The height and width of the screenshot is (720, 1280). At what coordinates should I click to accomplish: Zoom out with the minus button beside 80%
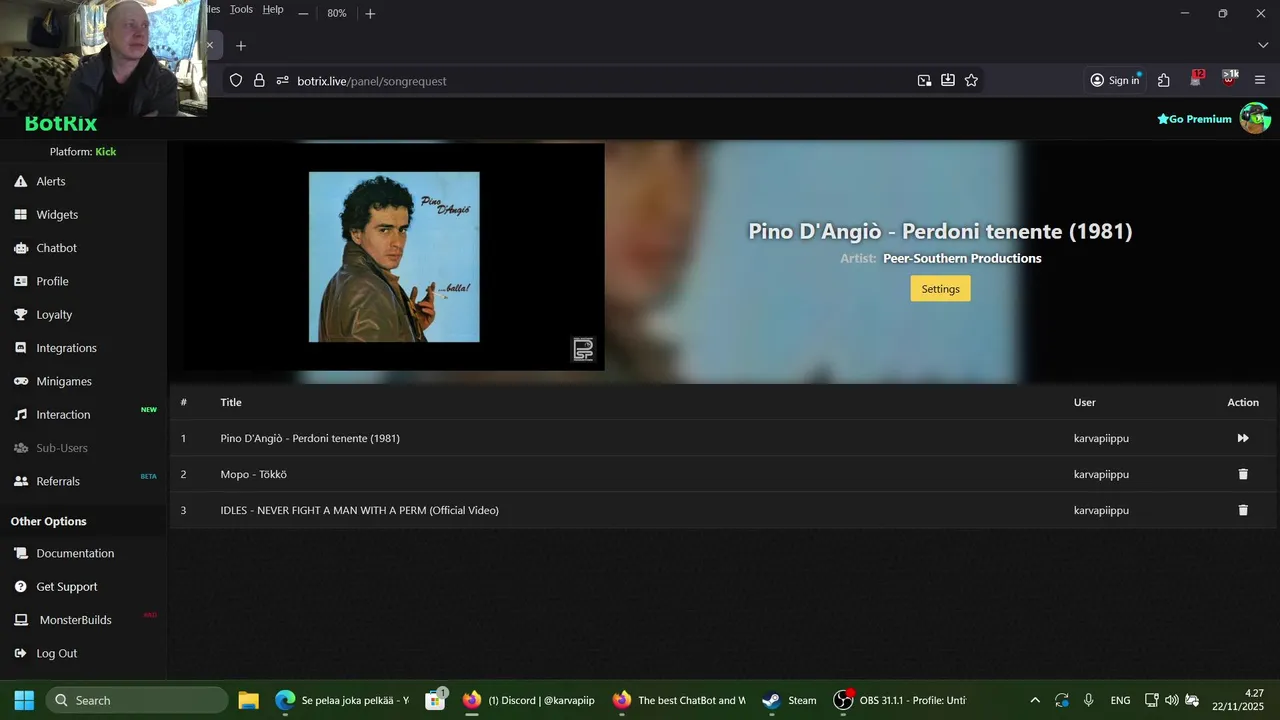tap(303, 13)
